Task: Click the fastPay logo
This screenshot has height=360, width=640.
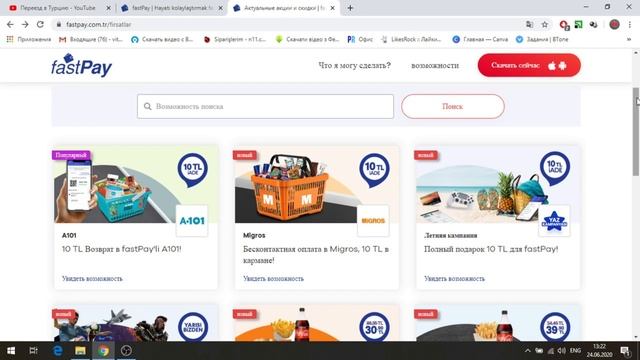Action: point(81,65)
